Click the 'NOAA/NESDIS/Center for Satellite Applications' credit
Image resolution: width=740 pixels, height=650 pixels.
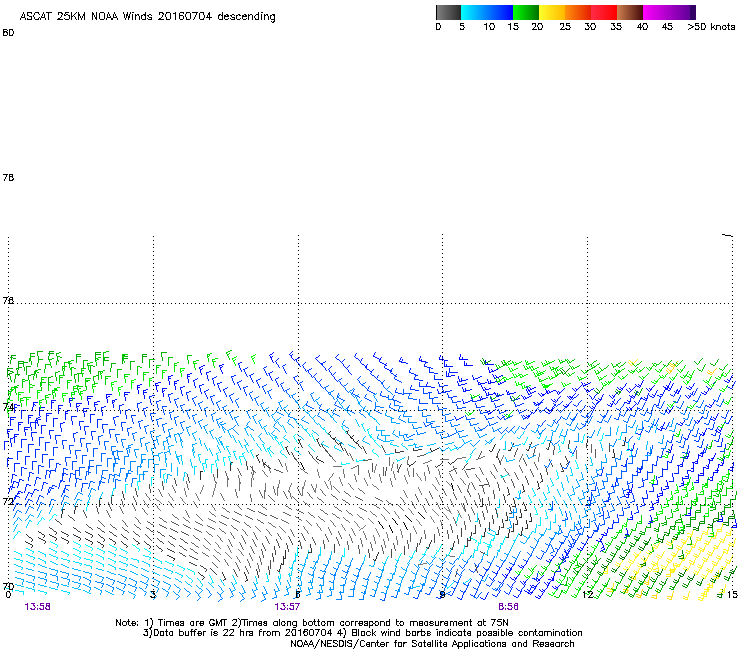[432, 644]
